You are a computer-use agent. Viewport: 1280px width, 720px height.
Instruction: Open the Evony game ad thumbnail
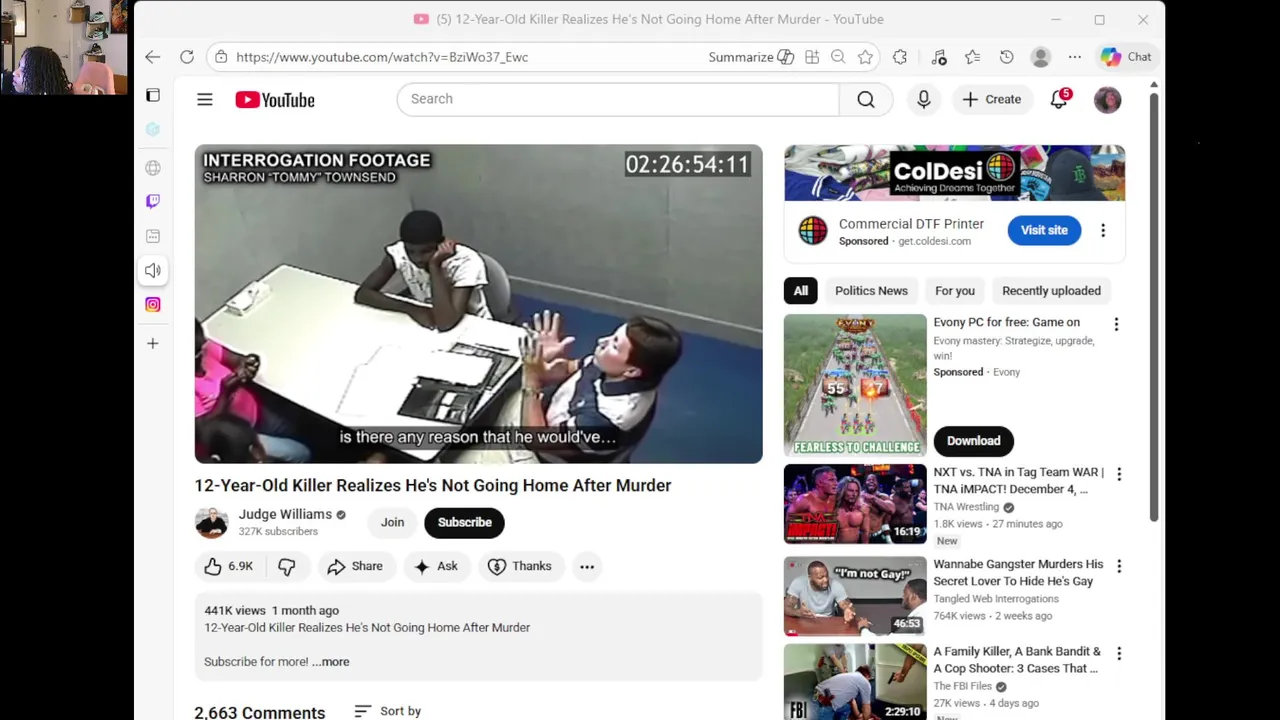[855, 385]
